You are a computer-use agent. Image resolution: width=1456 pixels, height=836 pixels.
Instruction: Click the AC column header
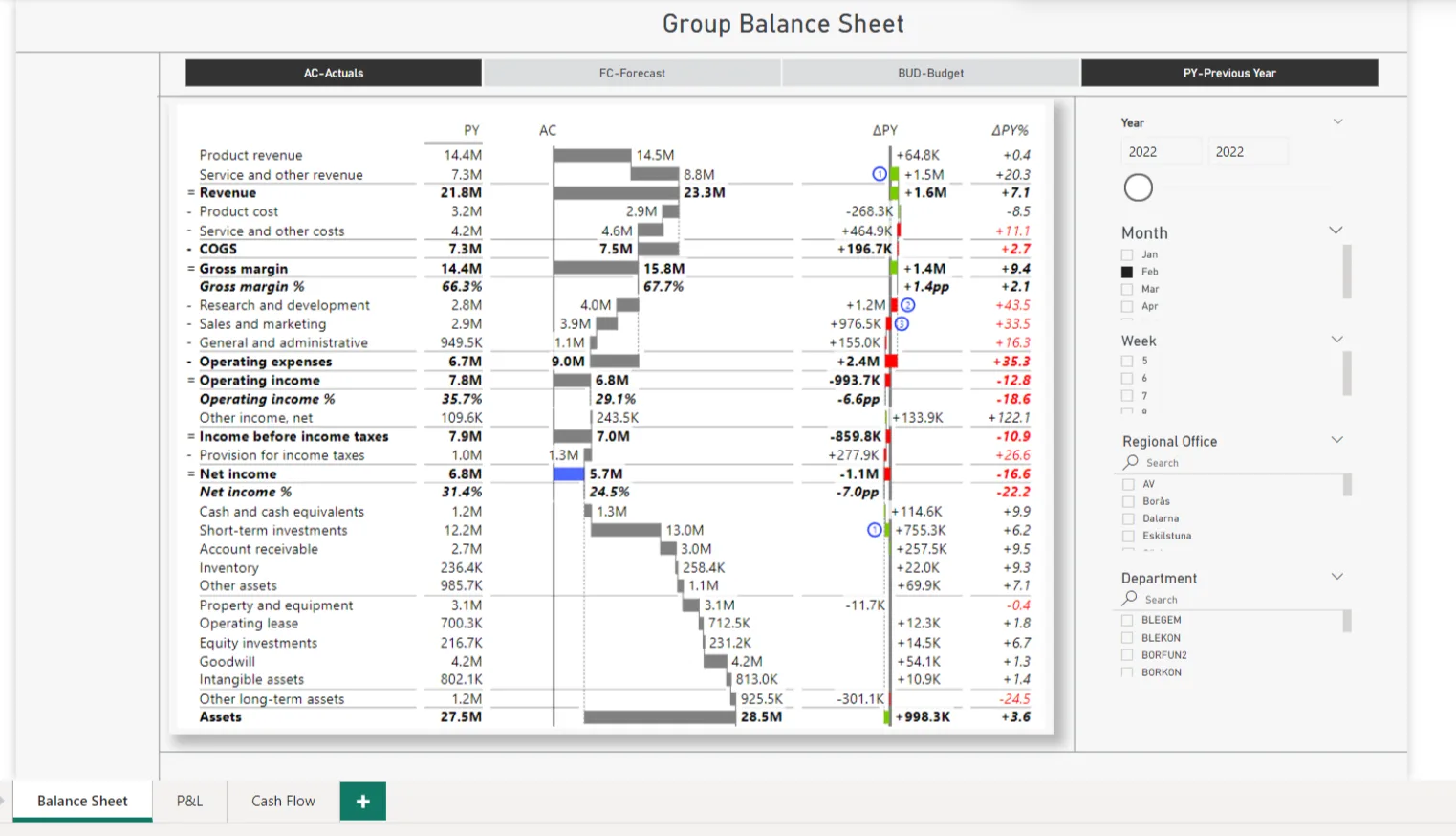[548, 130]
